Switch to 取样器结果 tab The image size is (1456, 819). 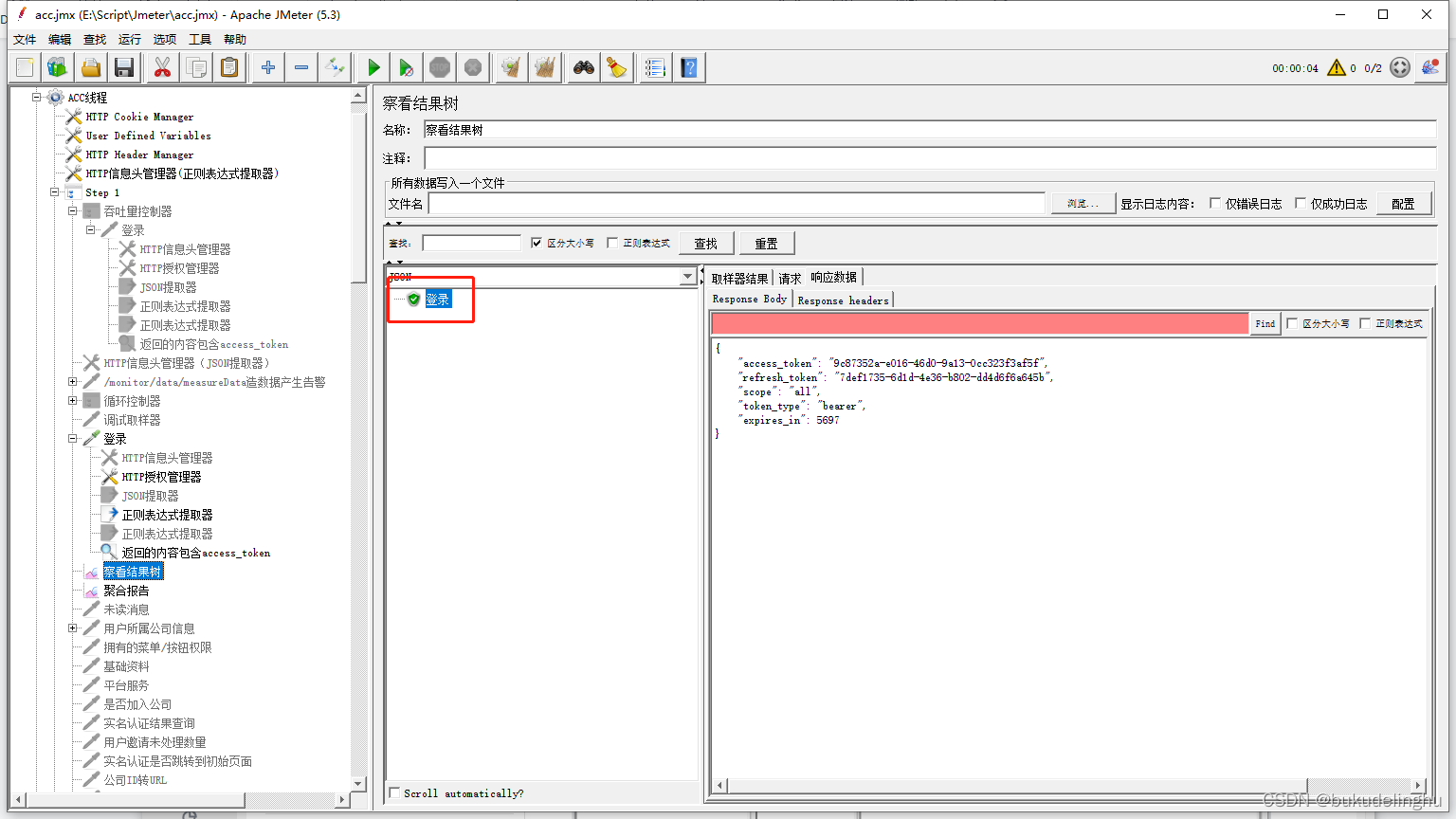point(739,278)
